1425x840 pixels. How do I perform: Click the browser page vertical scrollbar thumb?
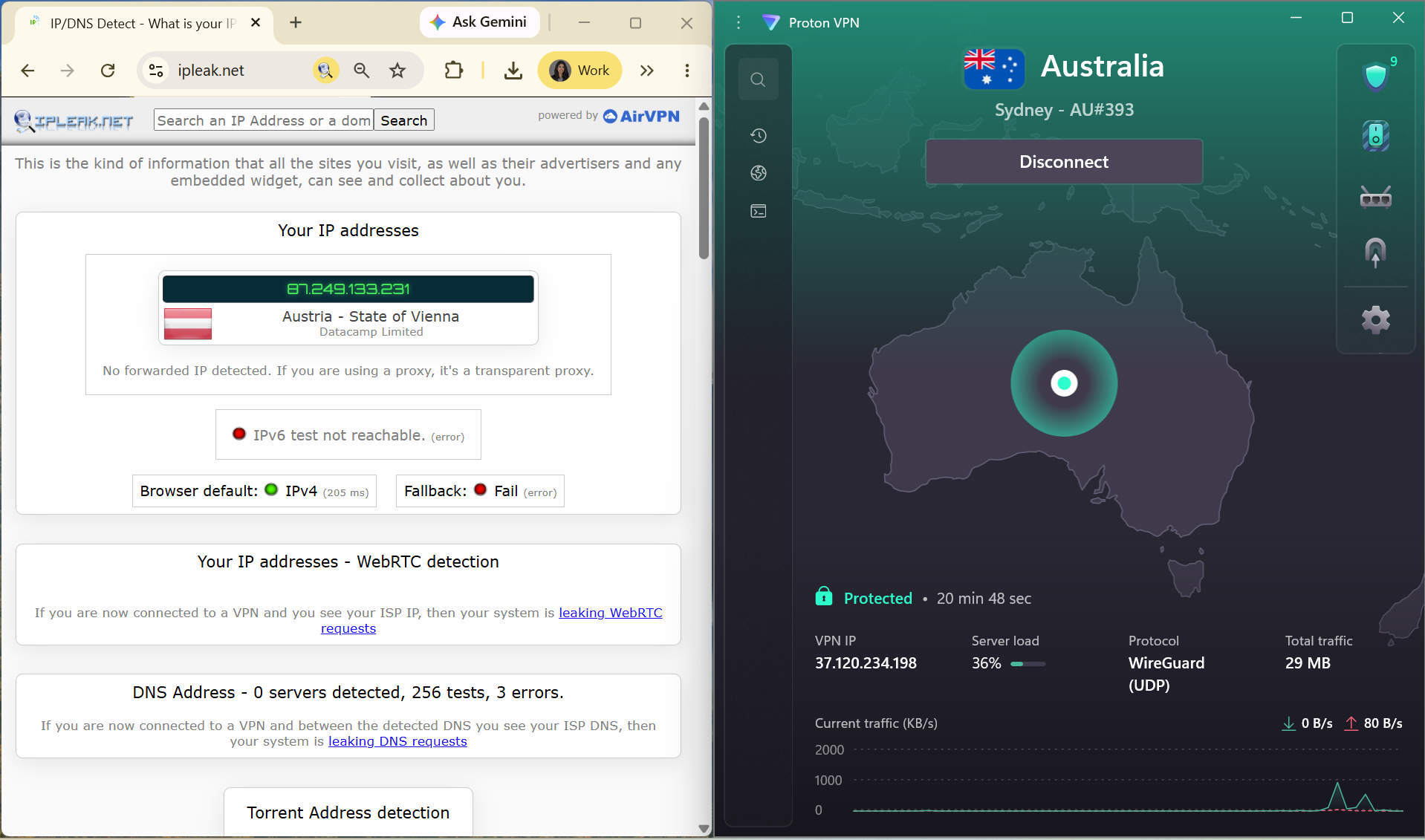point(704,187)
